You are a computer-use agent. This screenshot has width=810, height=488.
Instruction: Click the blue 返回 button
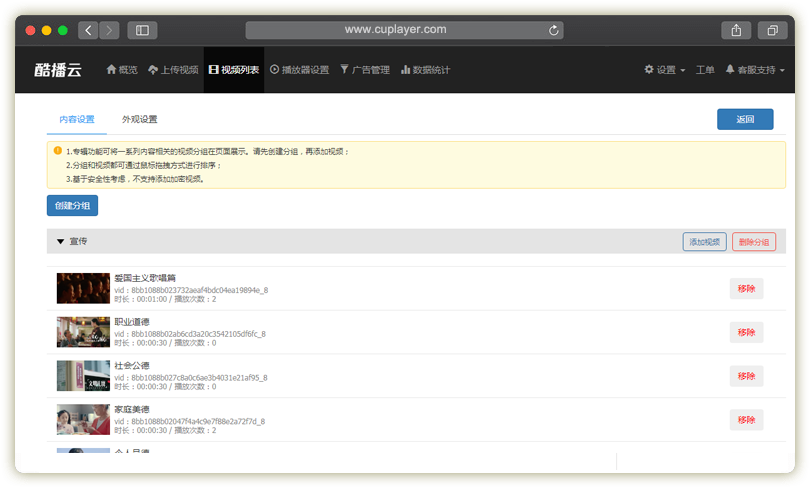(x=744, y=119)
